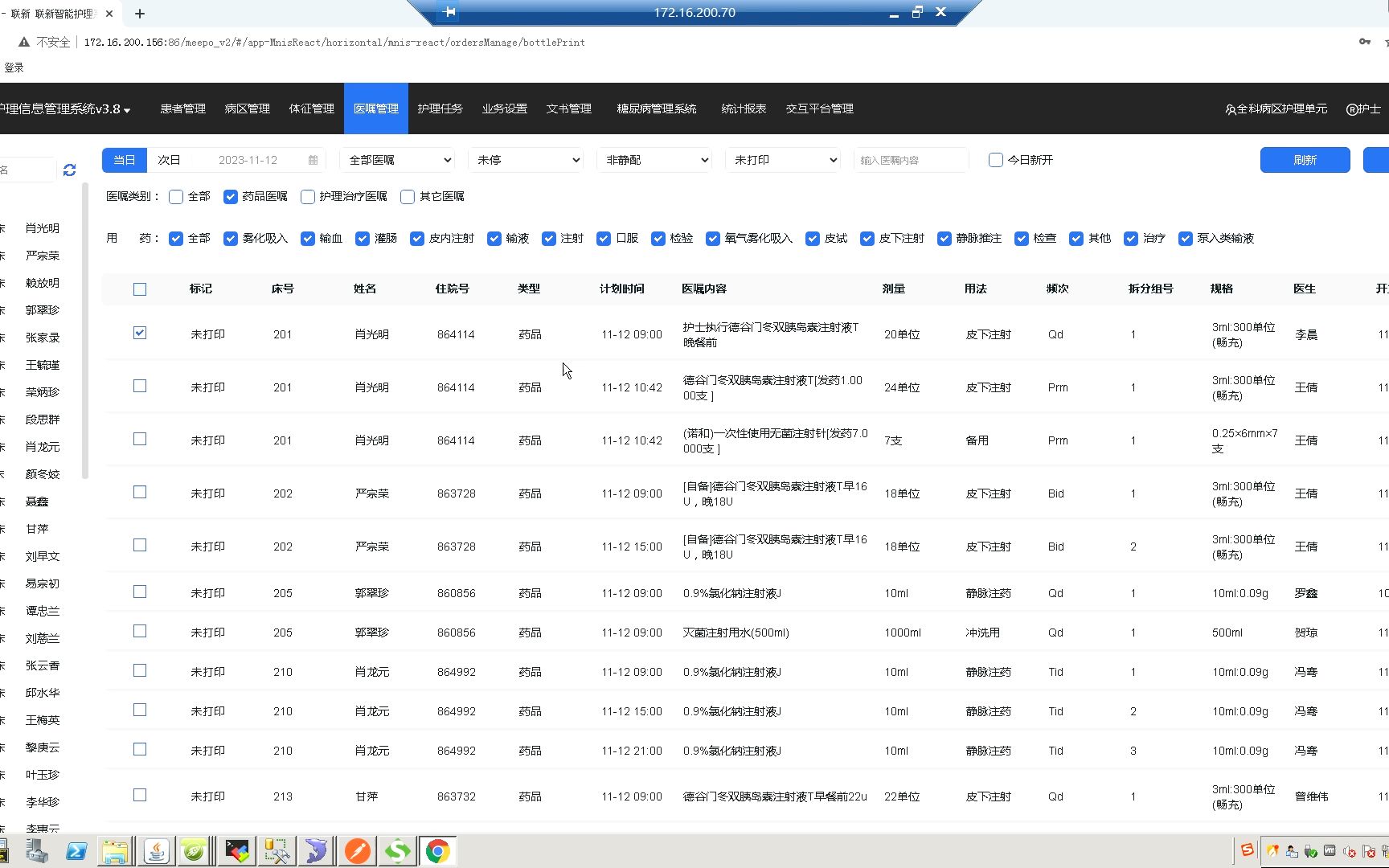
Task: Open the terminal cubes app in taskbar
Action: tap(237, 851)
